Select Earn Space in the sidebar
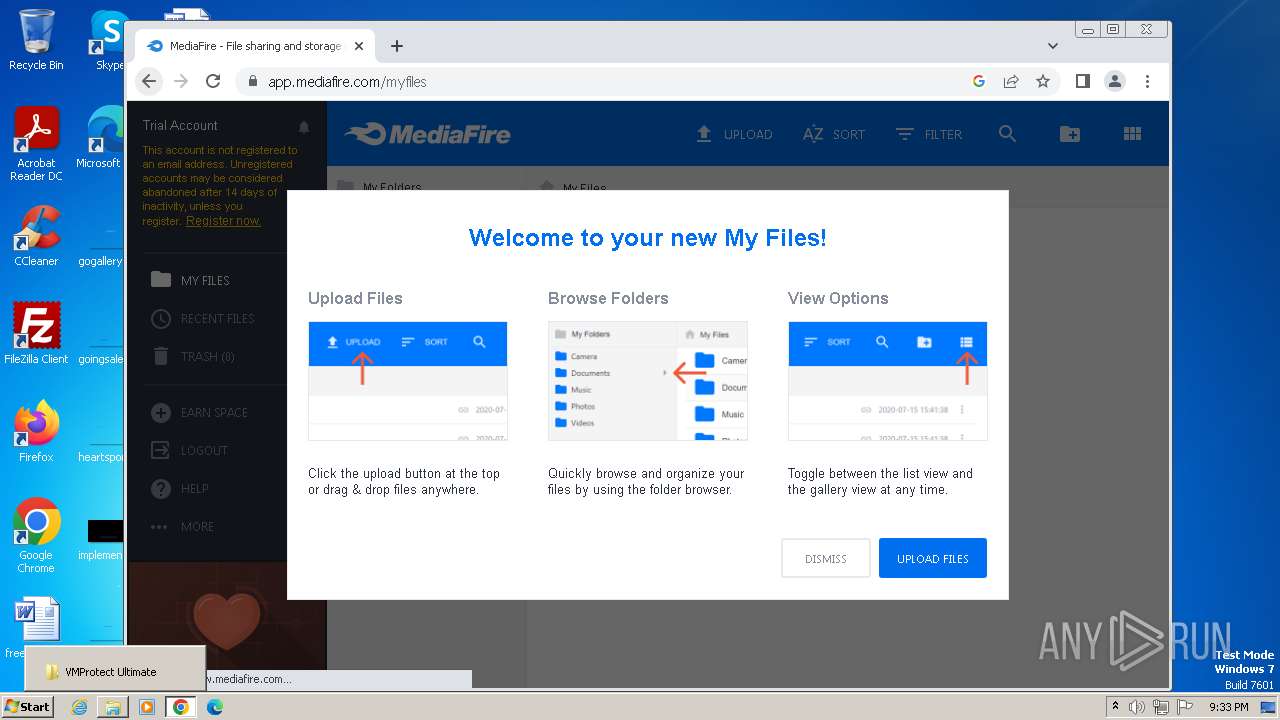The height and width of the screenshot is (720, 1280). 198,412
